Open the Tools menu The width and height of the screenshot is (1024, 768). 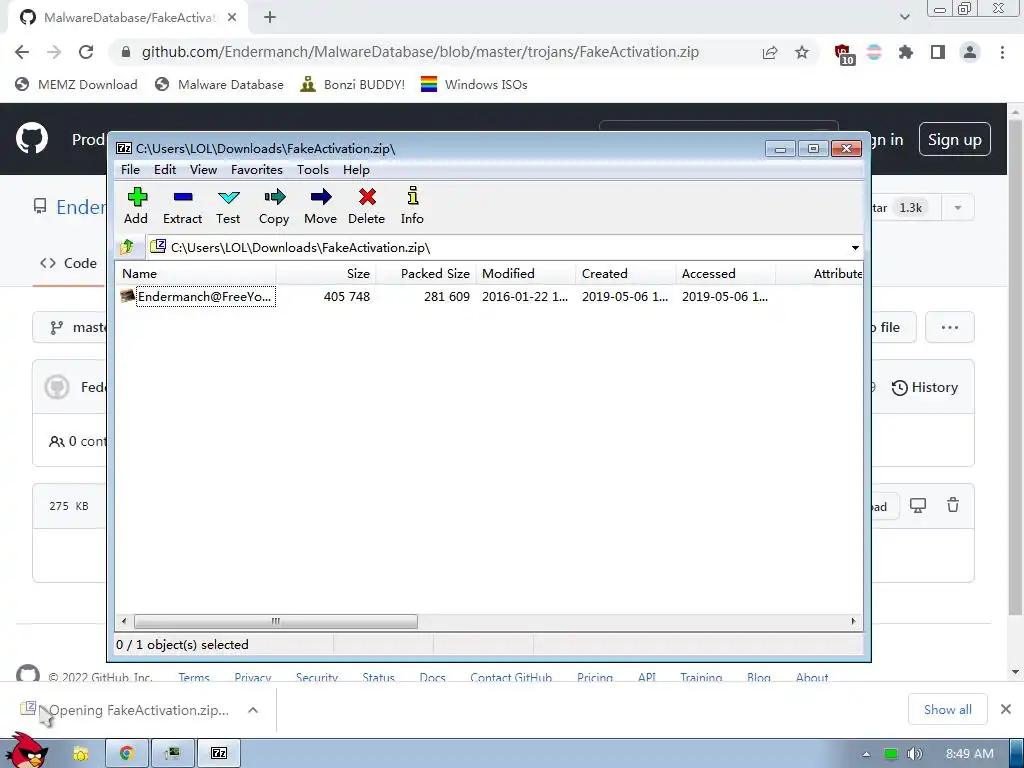coord(313,170)
